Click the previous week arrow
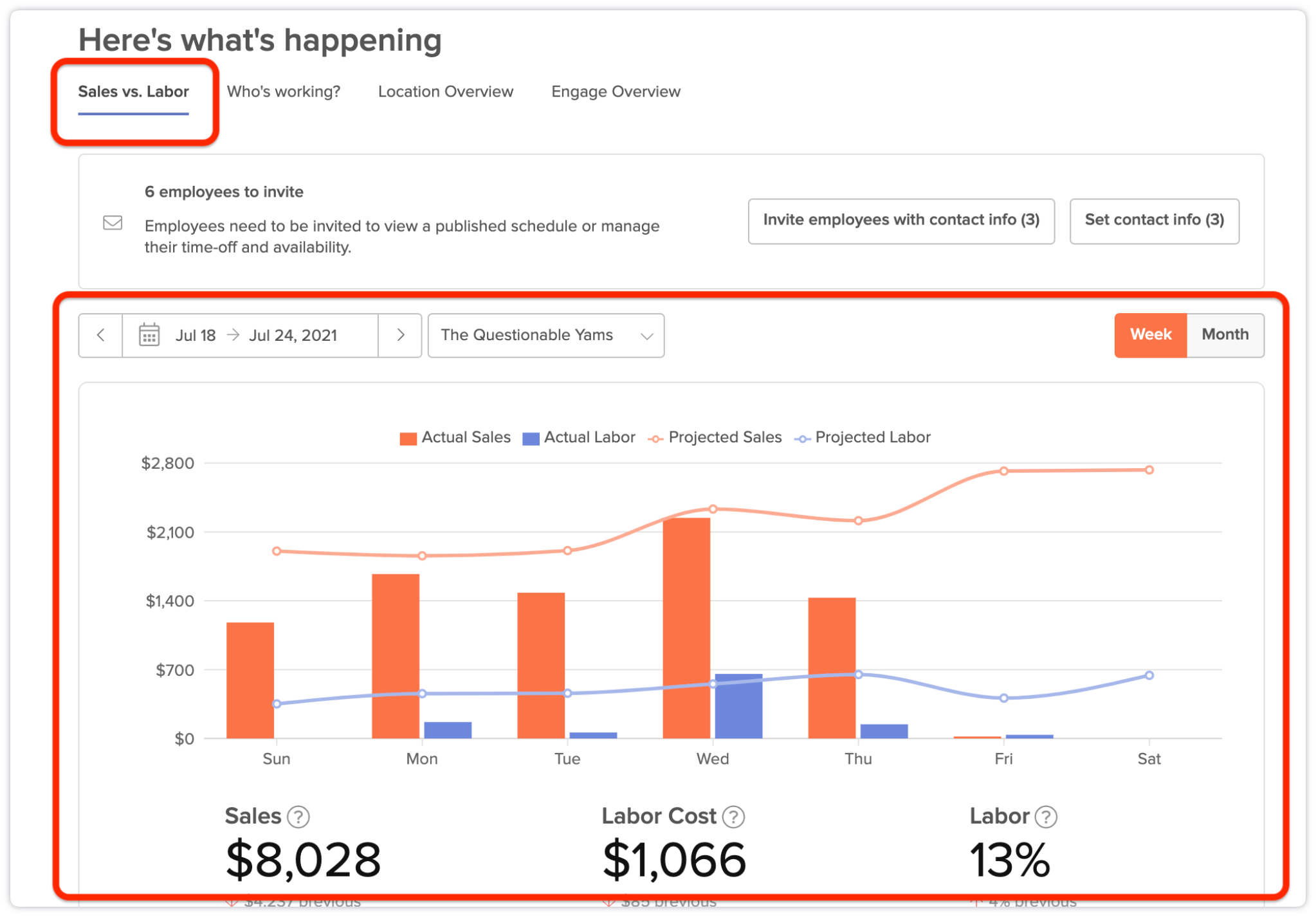The width and height of the screenshot is (1316, 917). (100, 335)
